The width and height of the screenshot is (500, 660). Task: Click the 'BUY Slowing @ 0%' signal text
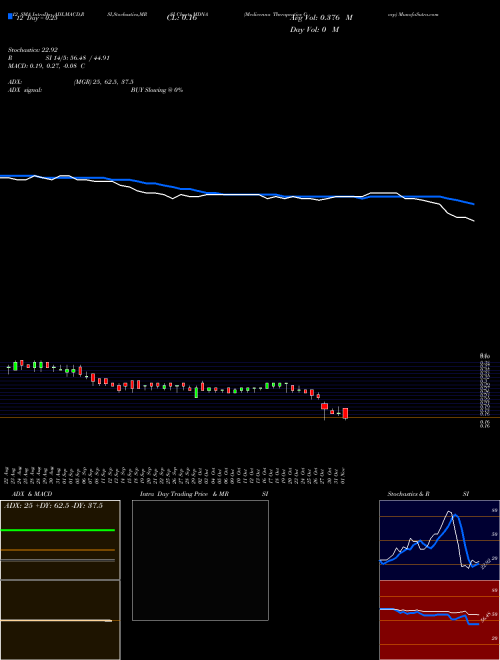click(x=157, y=90)
